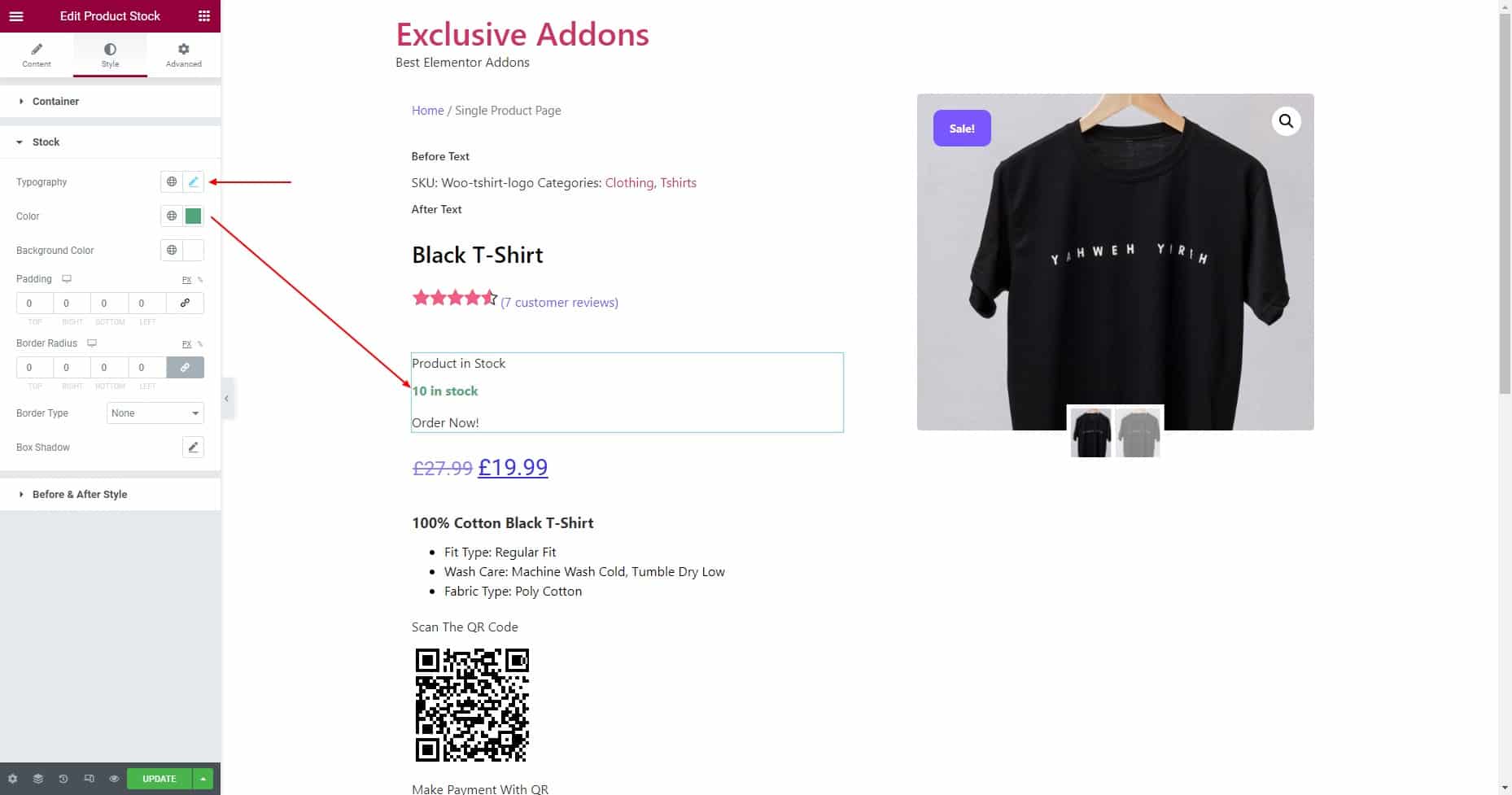Click the green UPDATE button

pyautogui.click(x=160, y=779)
